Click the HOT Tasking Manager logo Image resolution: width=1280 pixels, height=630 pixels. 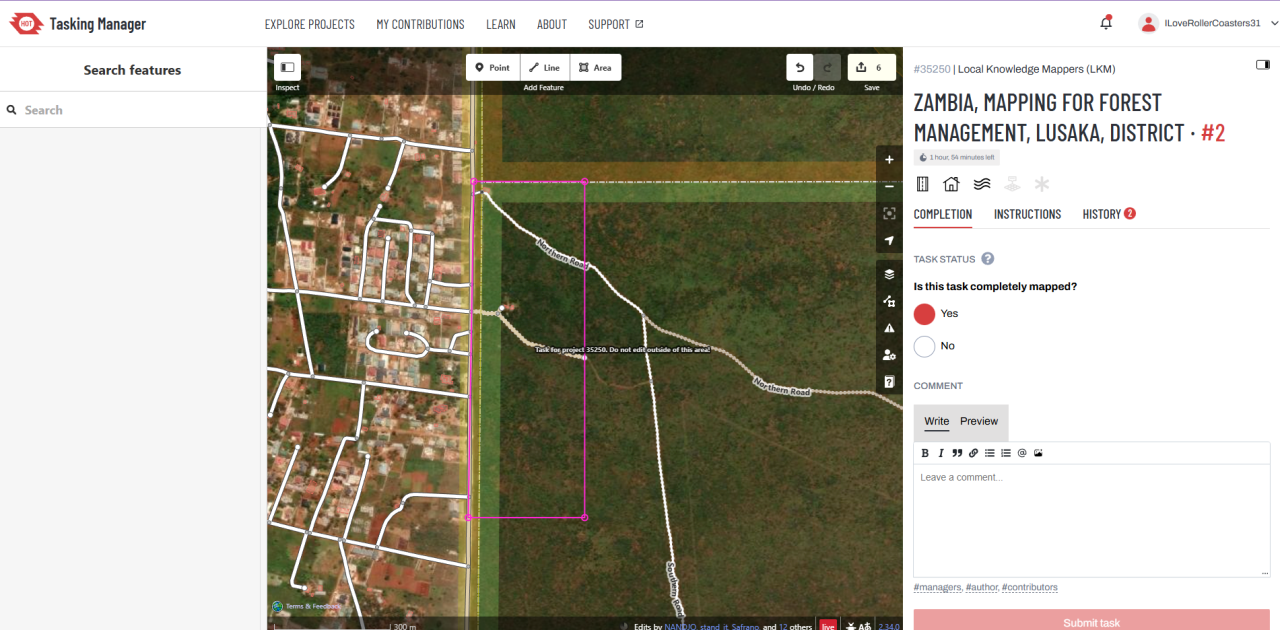[x=78, y=24]
